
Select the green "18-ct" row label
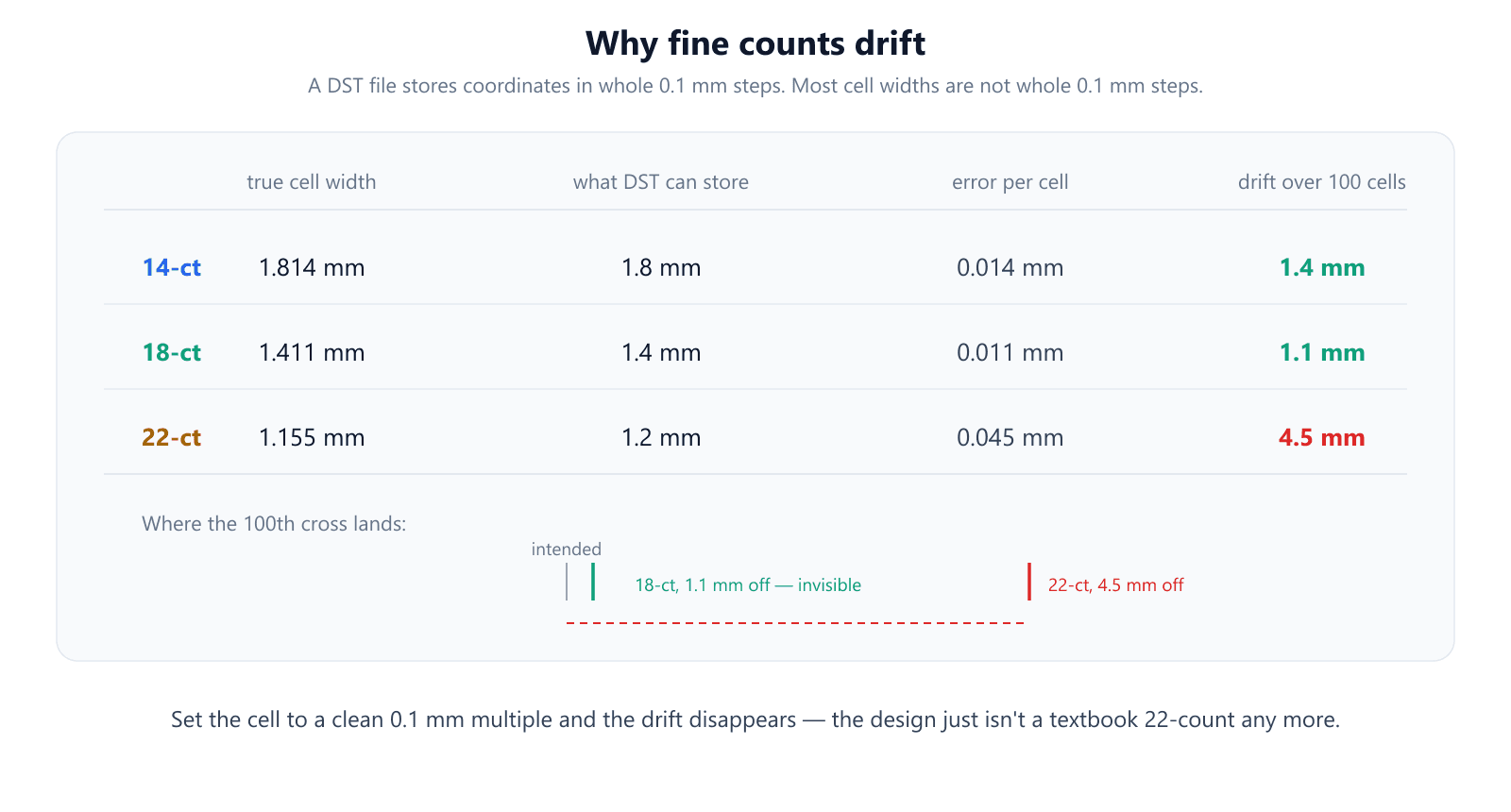pos(172,353)
